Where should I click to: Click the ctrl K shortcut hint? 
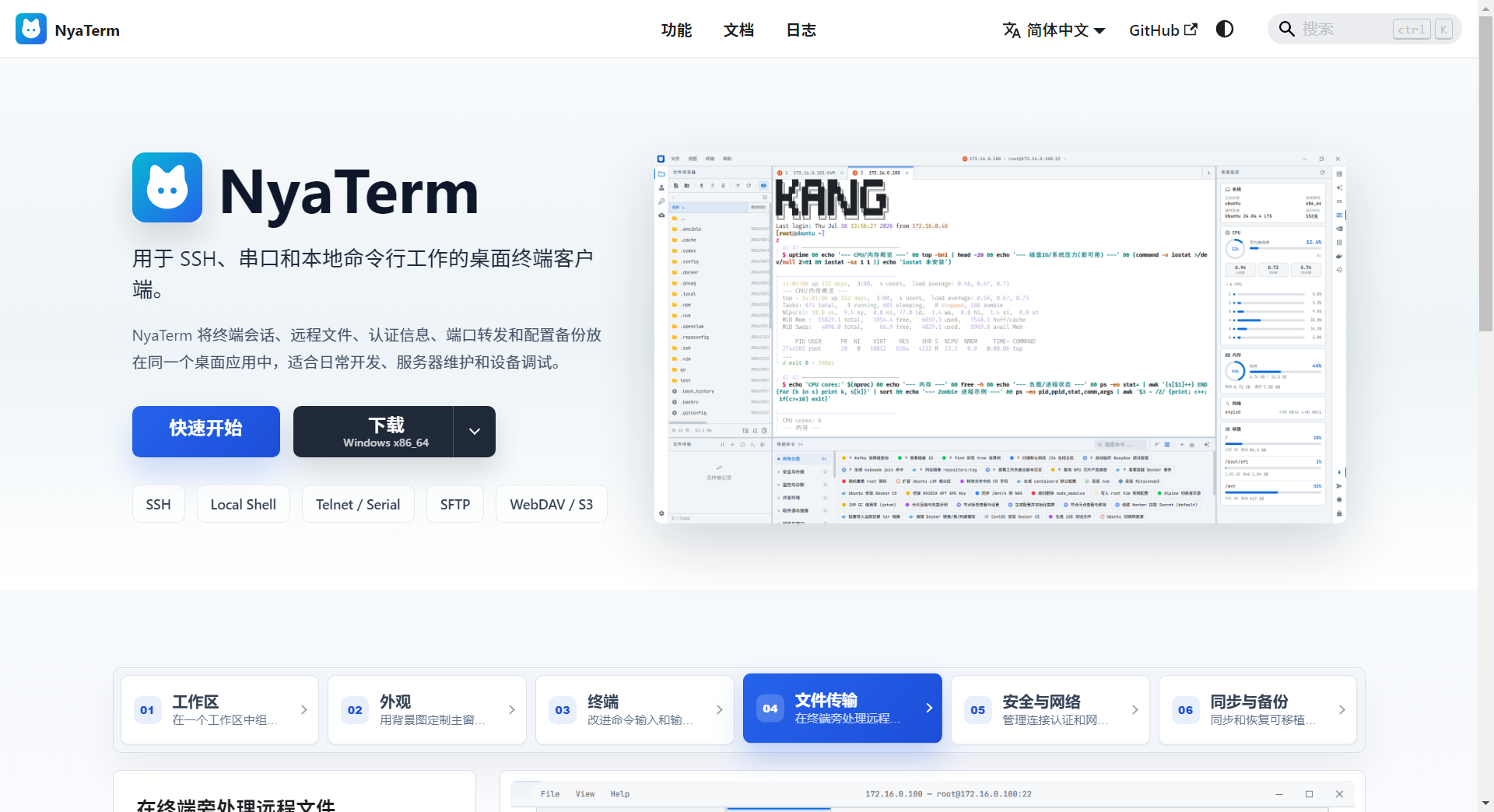click(x=1423, y=30)
